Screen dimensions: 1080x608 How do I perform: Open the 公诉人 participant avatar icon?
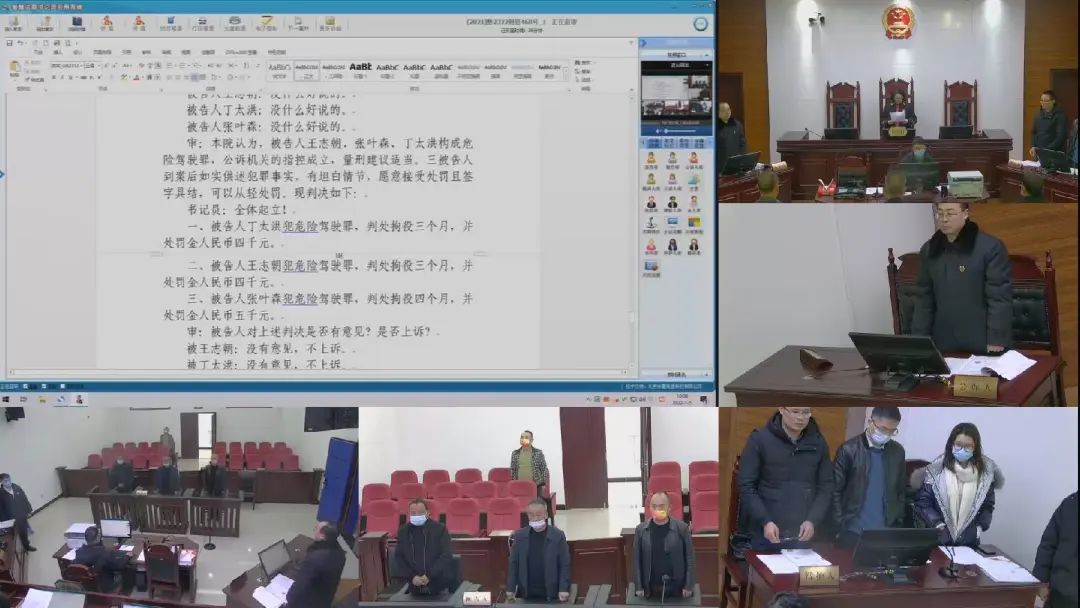click(x=693, y=159)
